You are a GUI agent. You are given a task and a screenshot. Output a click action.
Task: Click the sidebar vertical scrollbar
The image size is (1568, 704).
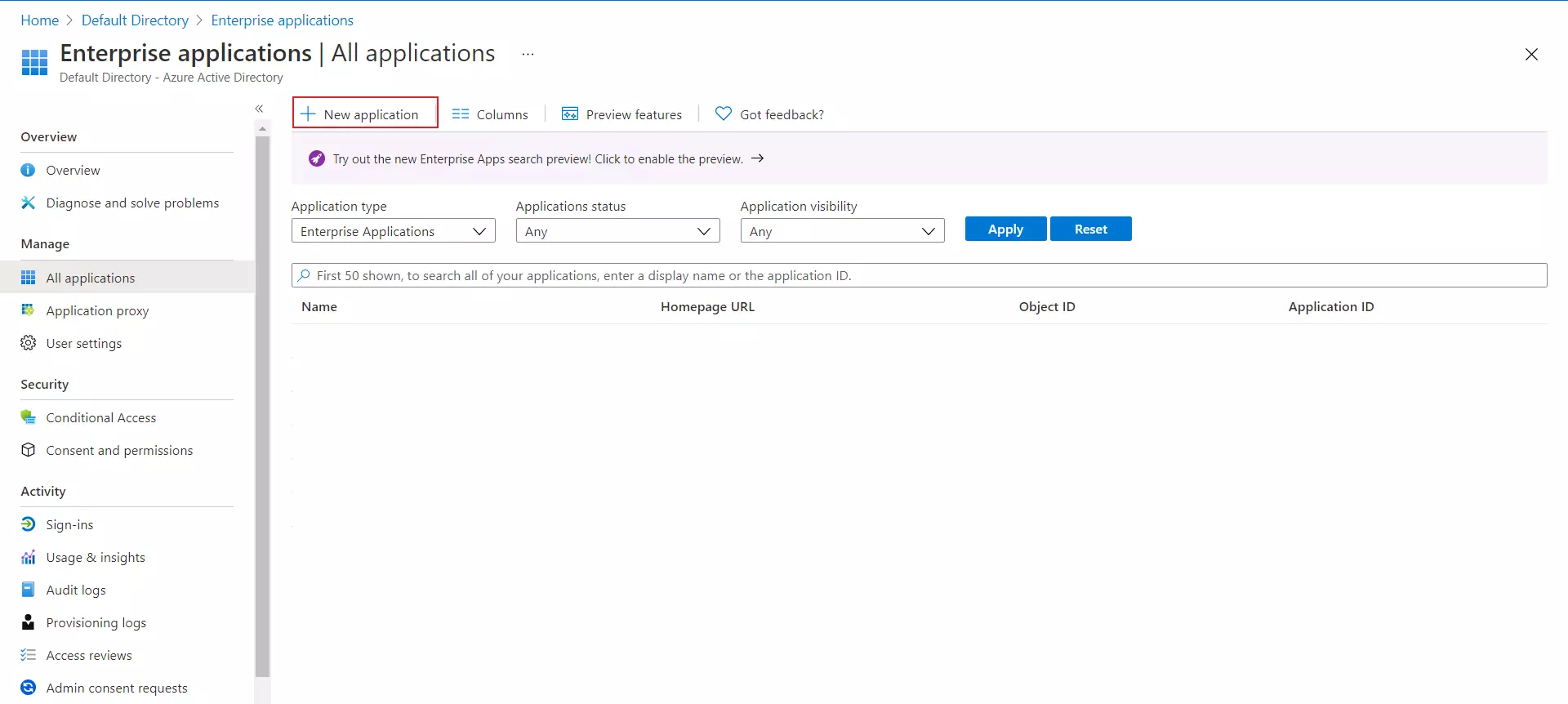click(x=262, y=407)
